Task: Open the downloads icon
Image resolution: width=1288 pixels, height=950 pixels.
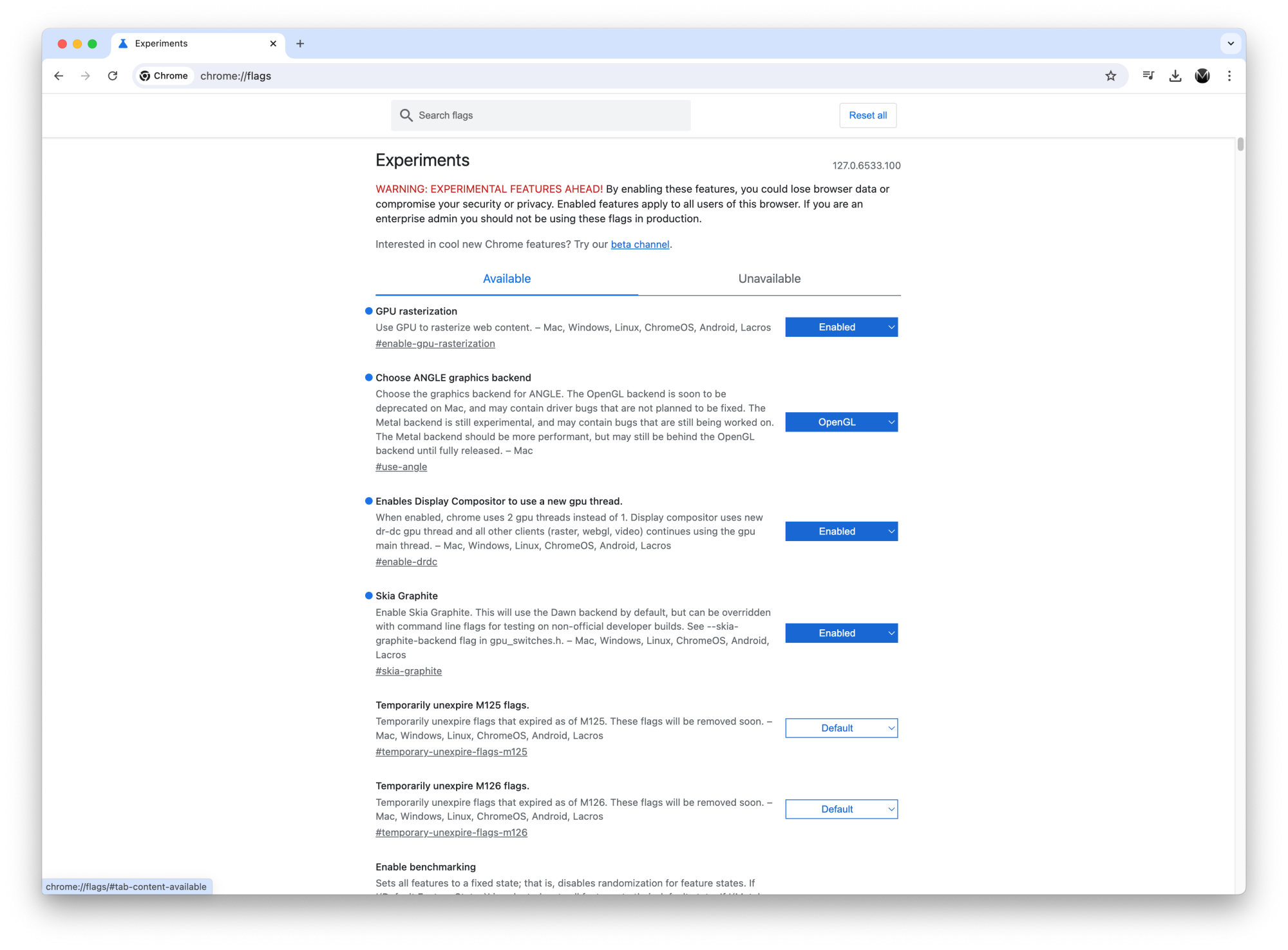Action: [1175, 76]
